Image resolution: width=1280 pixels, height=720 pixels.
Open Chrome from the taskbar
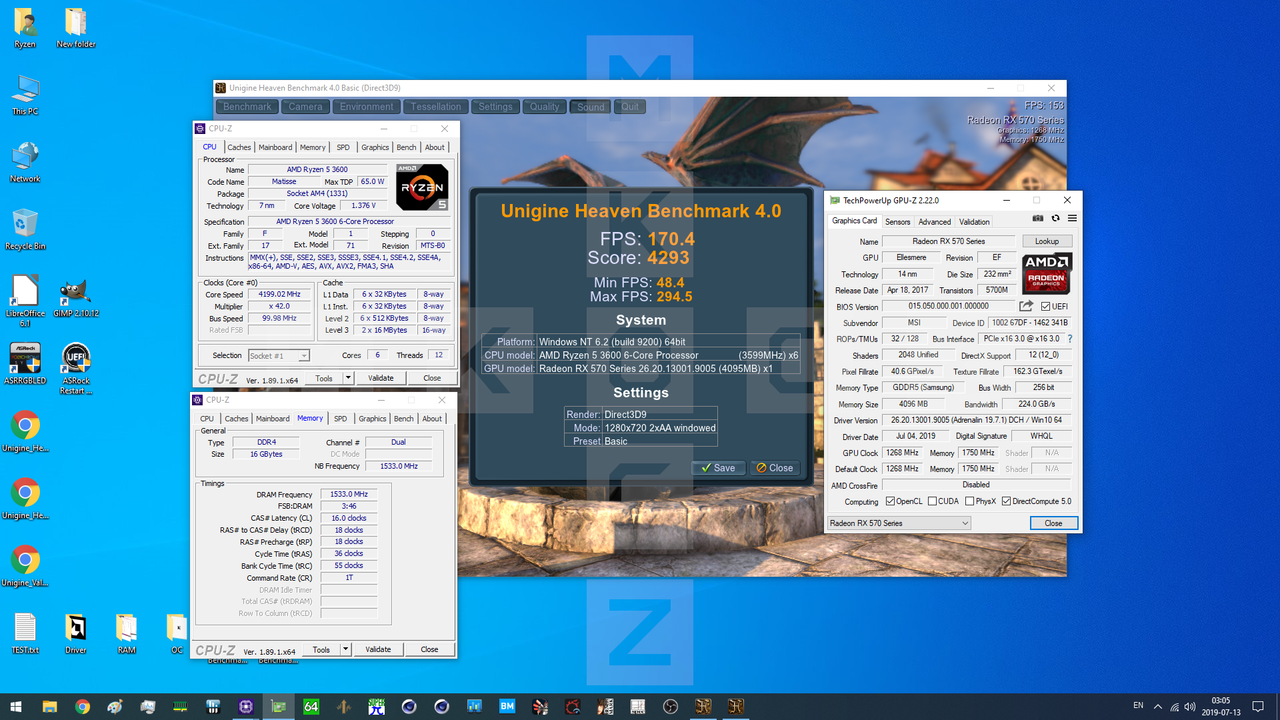tap(82, 707)
